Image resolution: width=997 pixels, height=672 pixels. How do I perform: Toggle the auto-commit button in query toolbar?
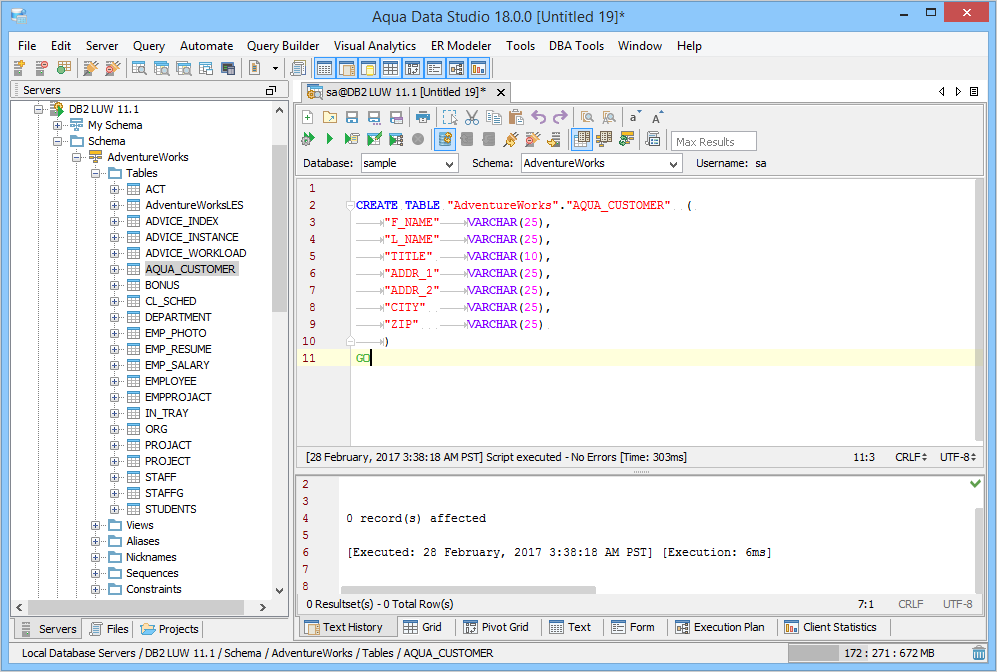445,140
